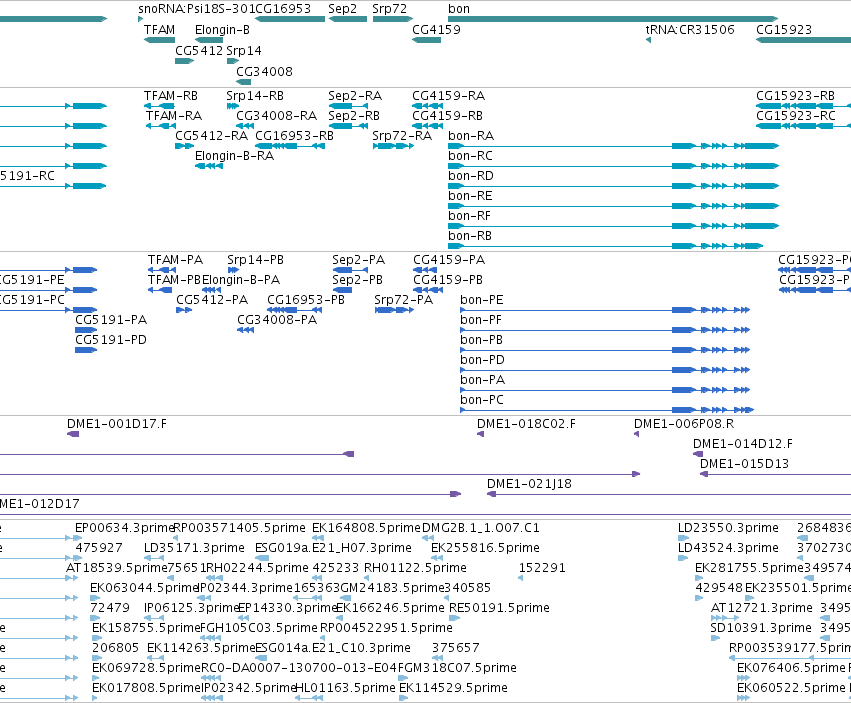Click the bon-RD transcript label
Viewport: 851px width, 703px height.
click(x=471, y=176)
